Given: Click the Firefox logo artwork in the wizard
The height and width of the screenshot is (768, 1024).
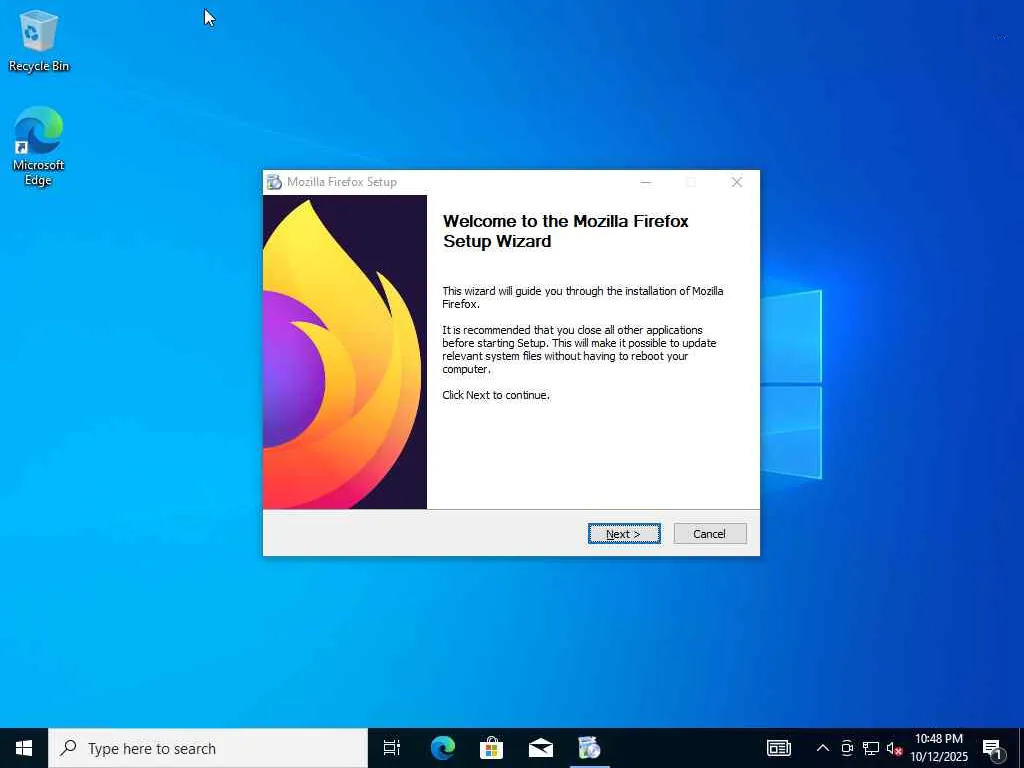Looking at the screenshot, I should [345, 352].
